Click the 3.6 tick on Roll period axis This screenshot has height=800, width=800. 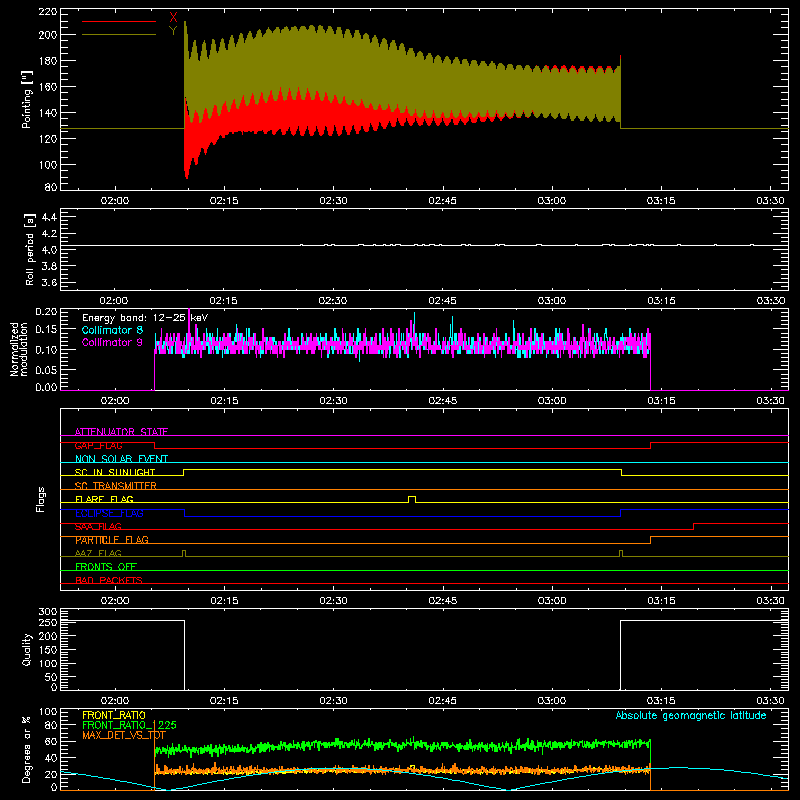(x=49, y=282)
